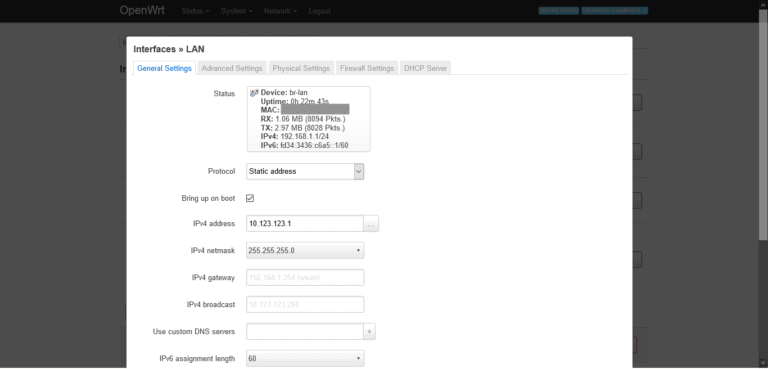Click the TX: 2.97 MB status line

tap(303, 128)
